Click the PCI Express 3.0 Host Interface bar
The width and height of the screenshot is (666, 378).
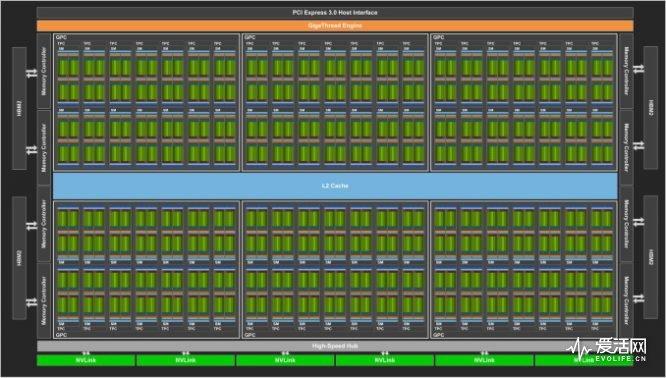(x=335, y=13)
